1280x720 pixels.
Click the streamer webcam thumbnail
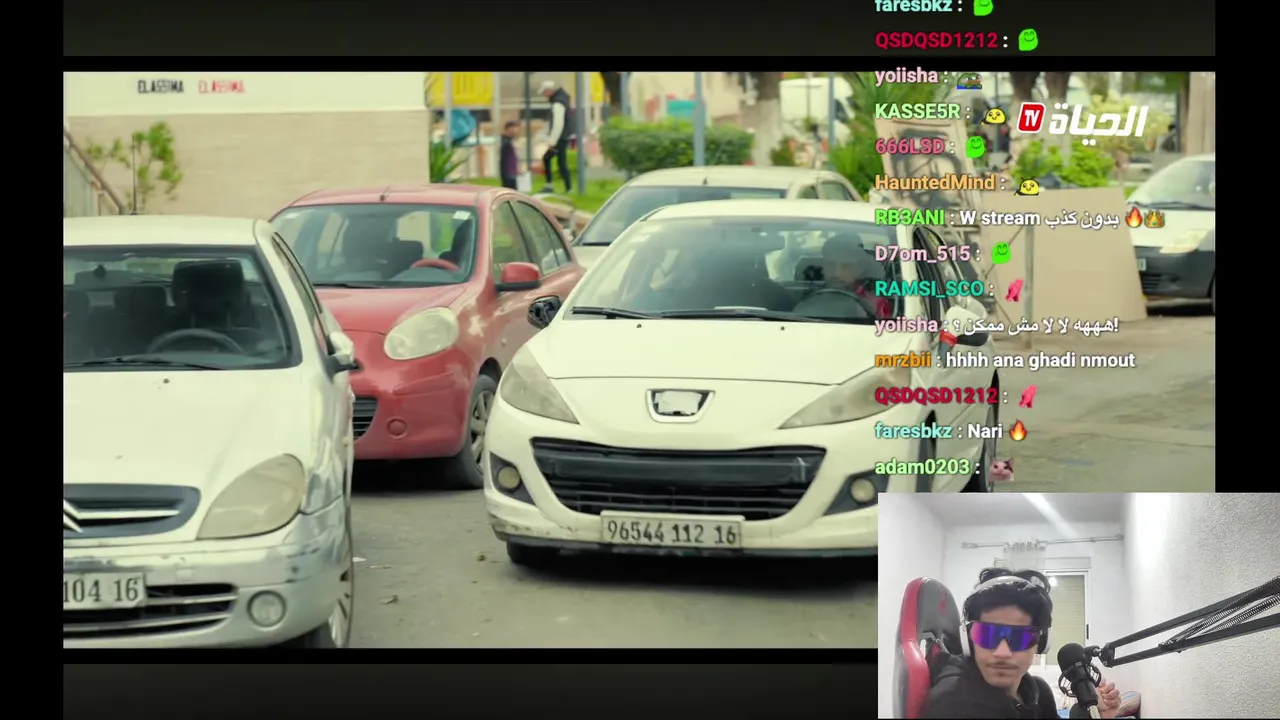point(1079,606)
